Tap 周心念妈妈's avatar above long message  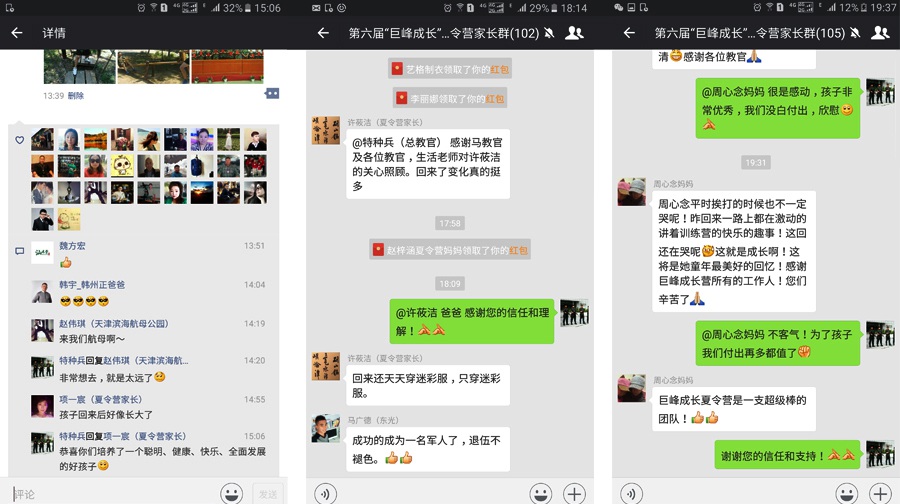[631, 192]
